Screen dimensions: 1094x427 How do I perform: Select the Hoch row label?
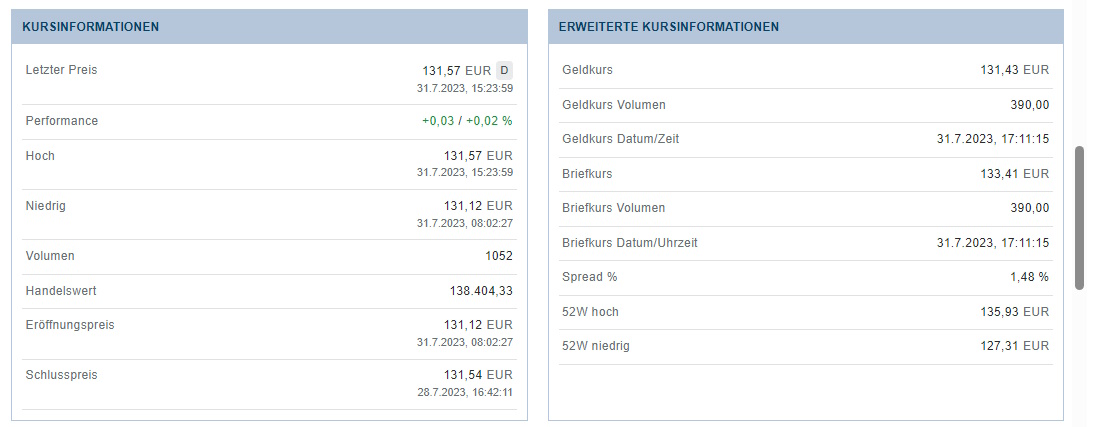(x=40, y=156)
